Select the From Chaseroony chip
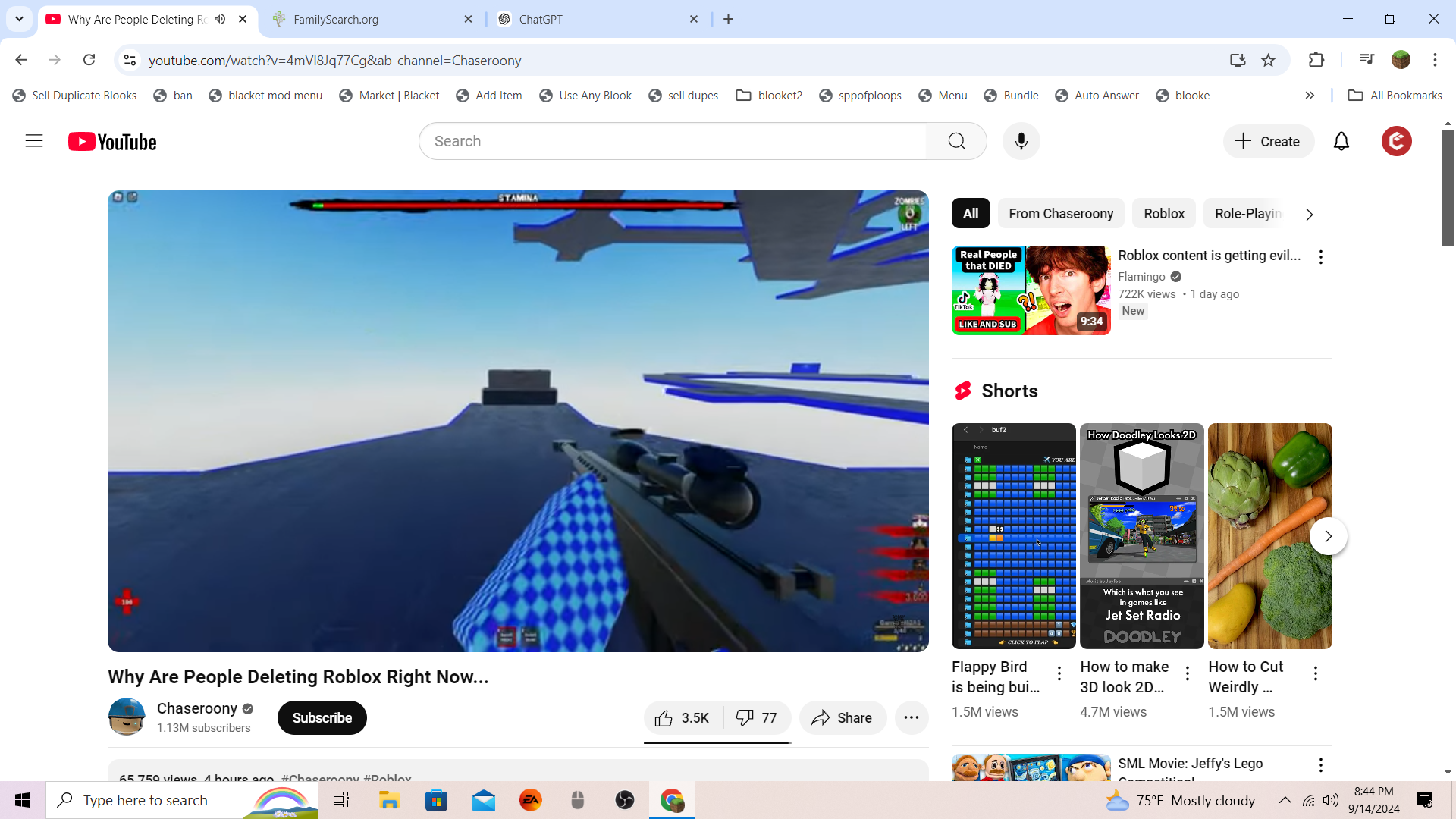The width and height of the screenshot is (1456, 819). 1060,214
